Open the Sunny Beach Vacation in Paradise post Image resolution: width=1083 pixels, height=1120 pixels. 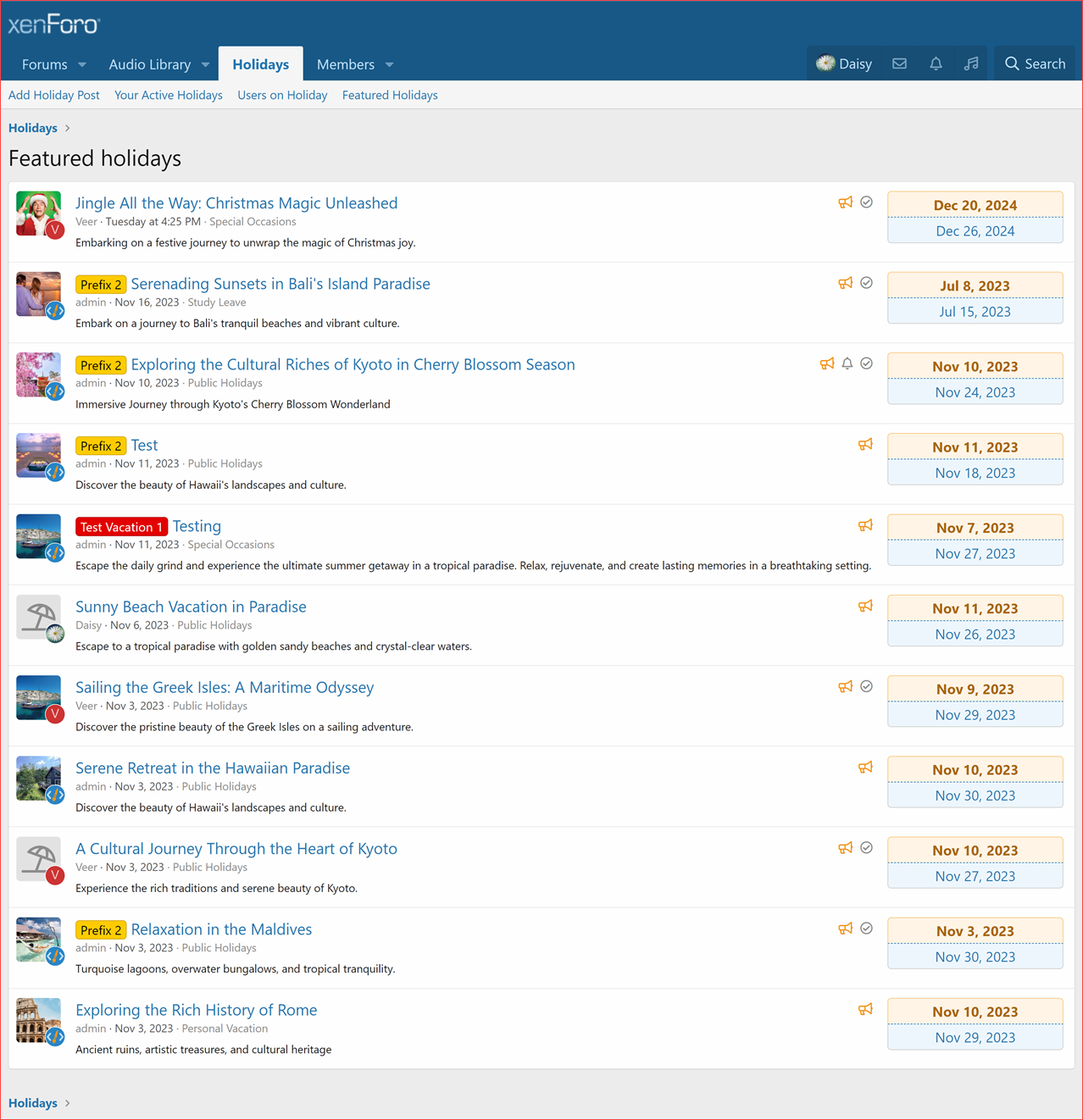(x=190, y=607)
